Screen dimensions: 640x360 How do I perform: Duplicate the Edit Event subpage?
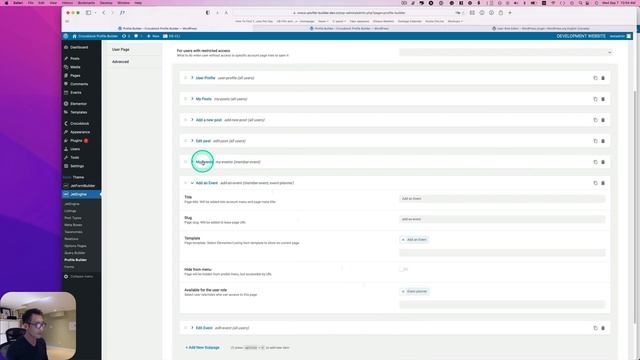point(595,328)
